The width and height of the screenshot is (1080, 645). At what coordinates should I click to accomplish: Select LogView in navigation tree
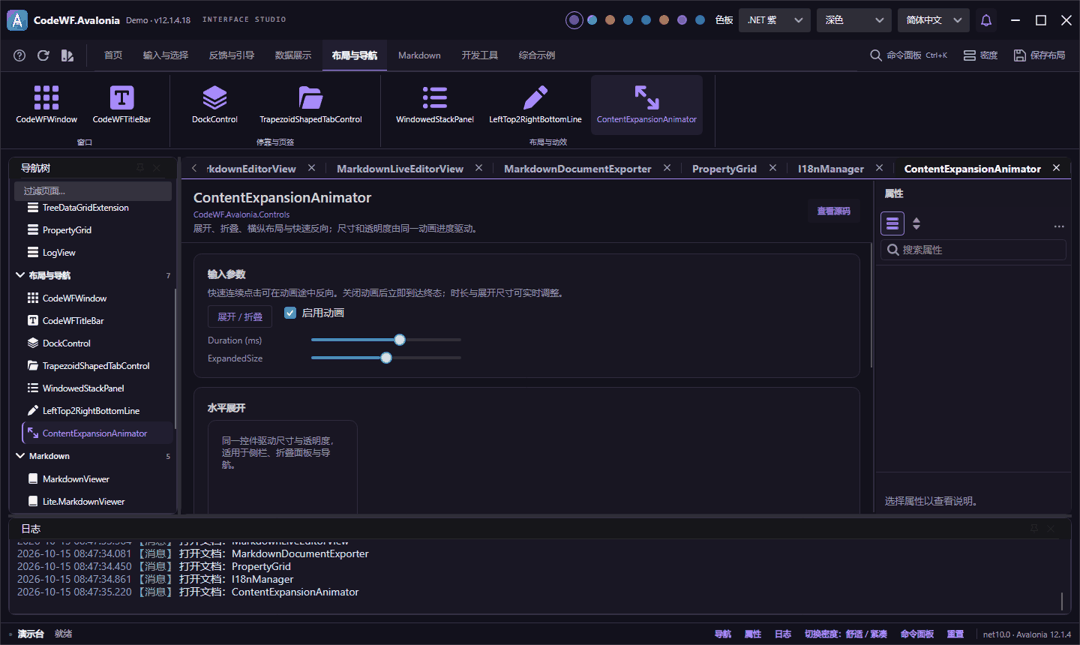click(59, 253)
